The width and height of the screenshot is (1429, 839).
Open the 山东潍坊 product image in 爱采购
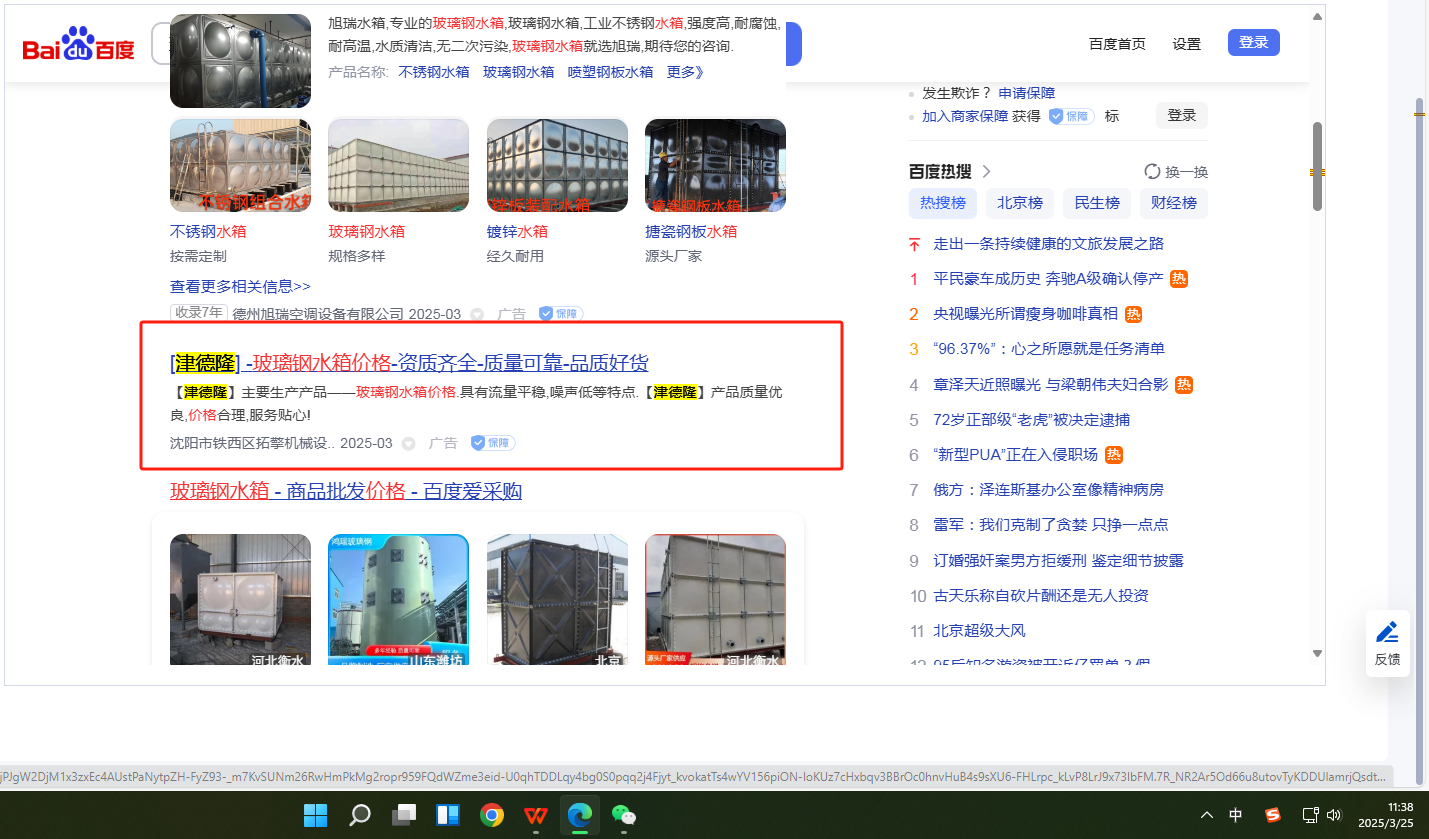pos(399,600)
